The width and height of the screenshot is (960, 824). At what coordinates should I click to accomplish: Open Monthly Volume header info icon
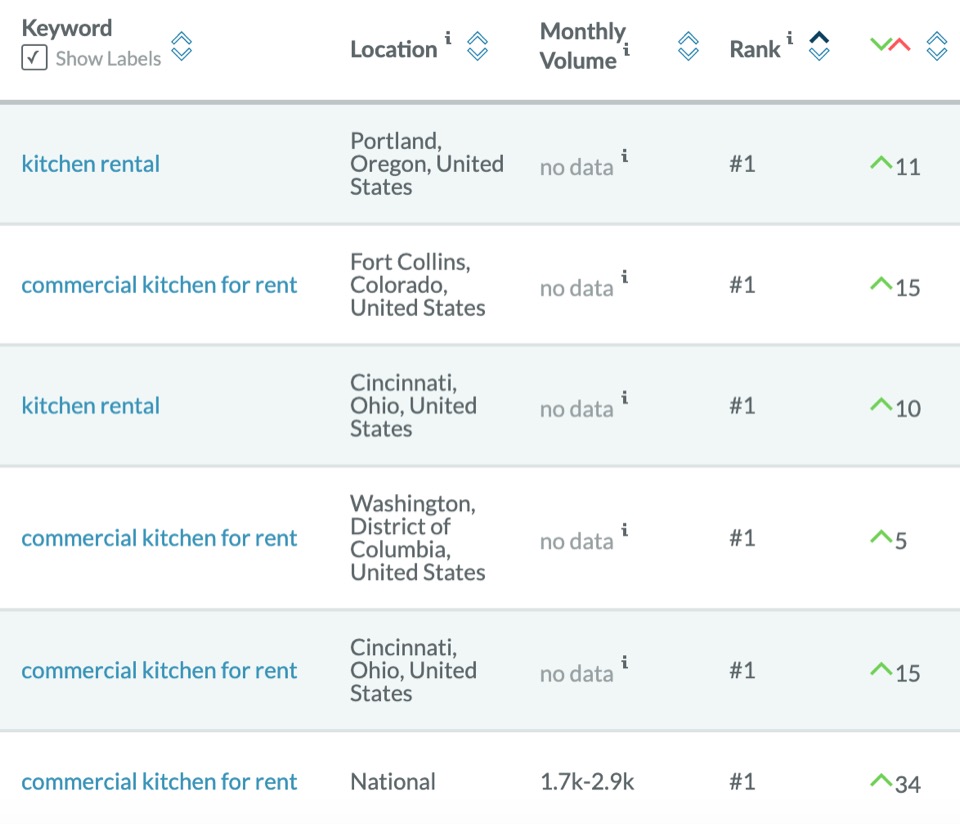[626, 49]
